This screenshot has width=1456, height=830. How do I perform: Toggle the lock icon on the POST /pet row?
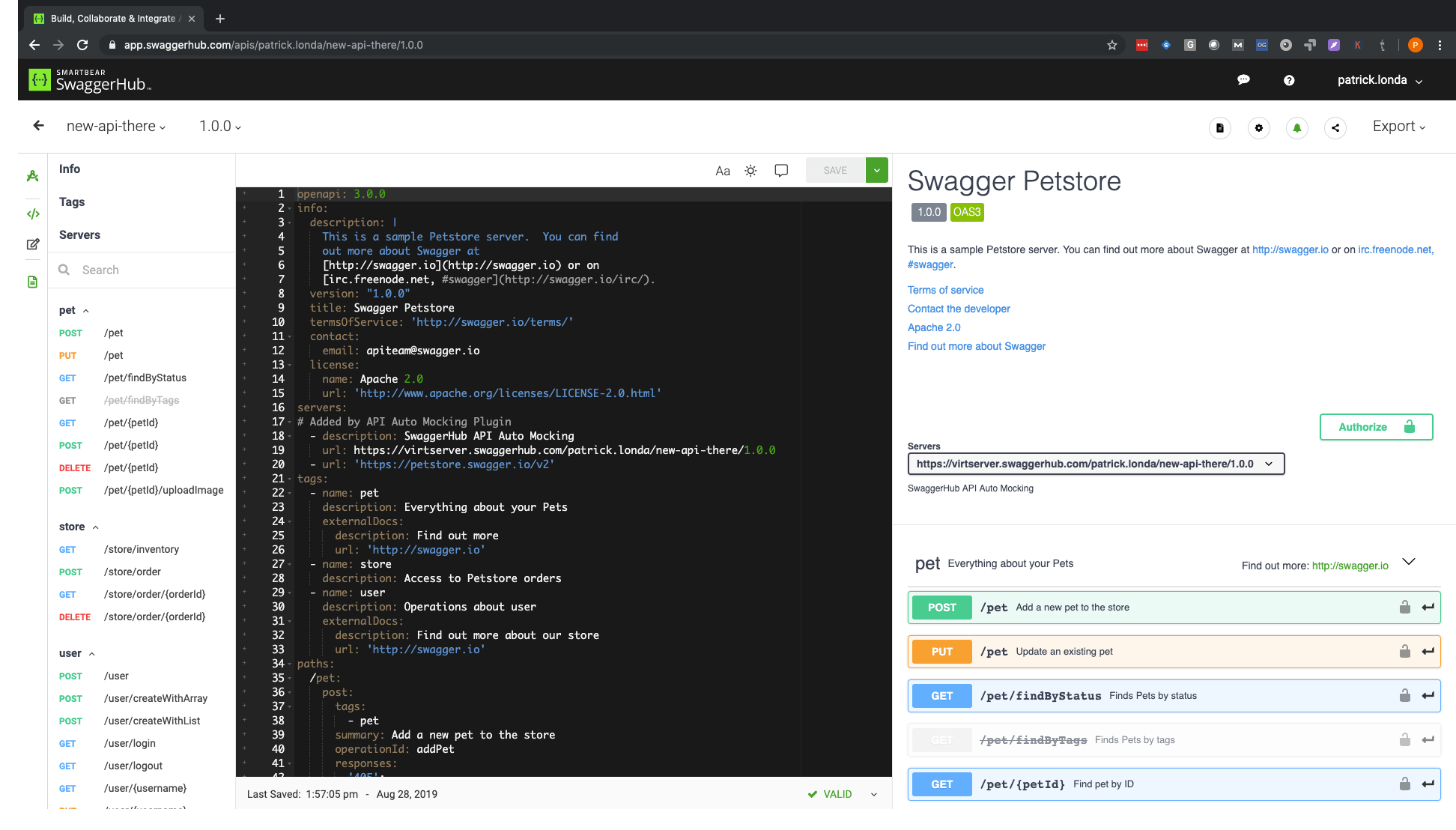[x=1404, y=607]
